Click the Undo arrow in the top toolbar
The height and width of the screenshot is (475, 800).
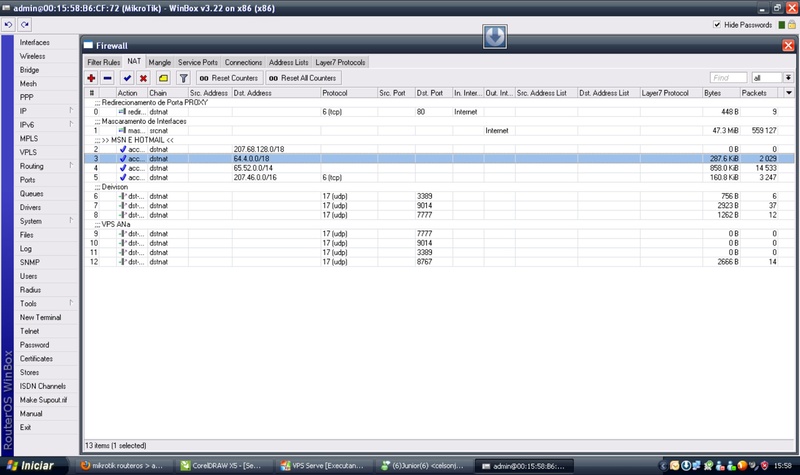point(8,24)
